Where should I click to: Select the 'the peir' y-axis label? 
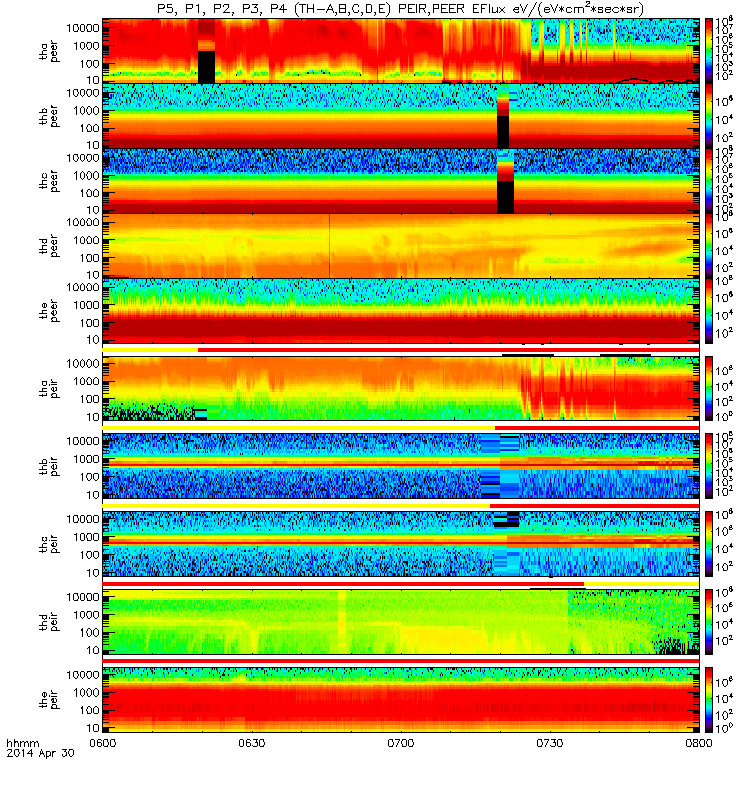[x=49, y=699]
